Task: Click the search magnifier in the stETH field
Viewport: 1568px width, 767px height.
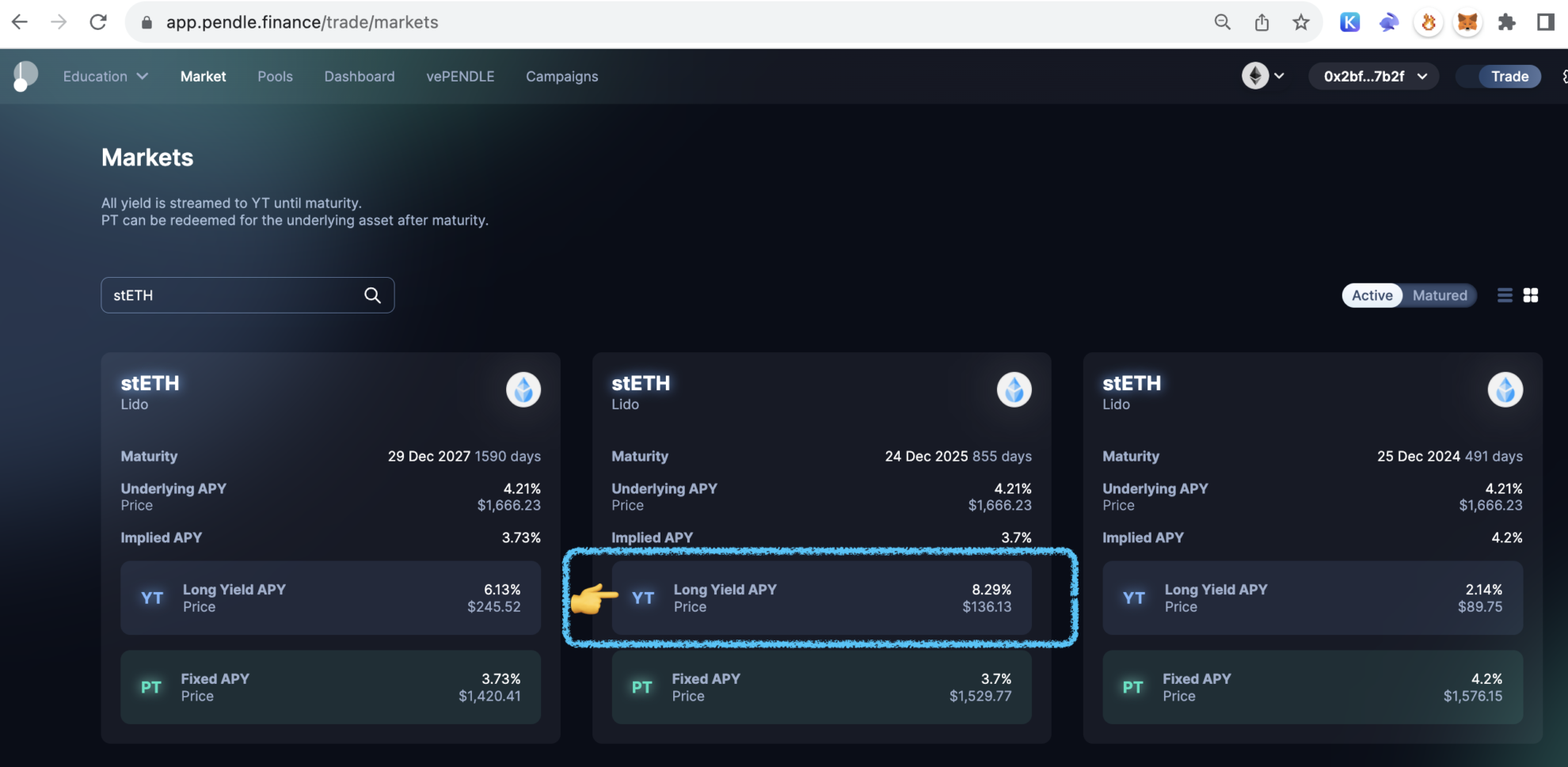Action: tap(371, 294)
